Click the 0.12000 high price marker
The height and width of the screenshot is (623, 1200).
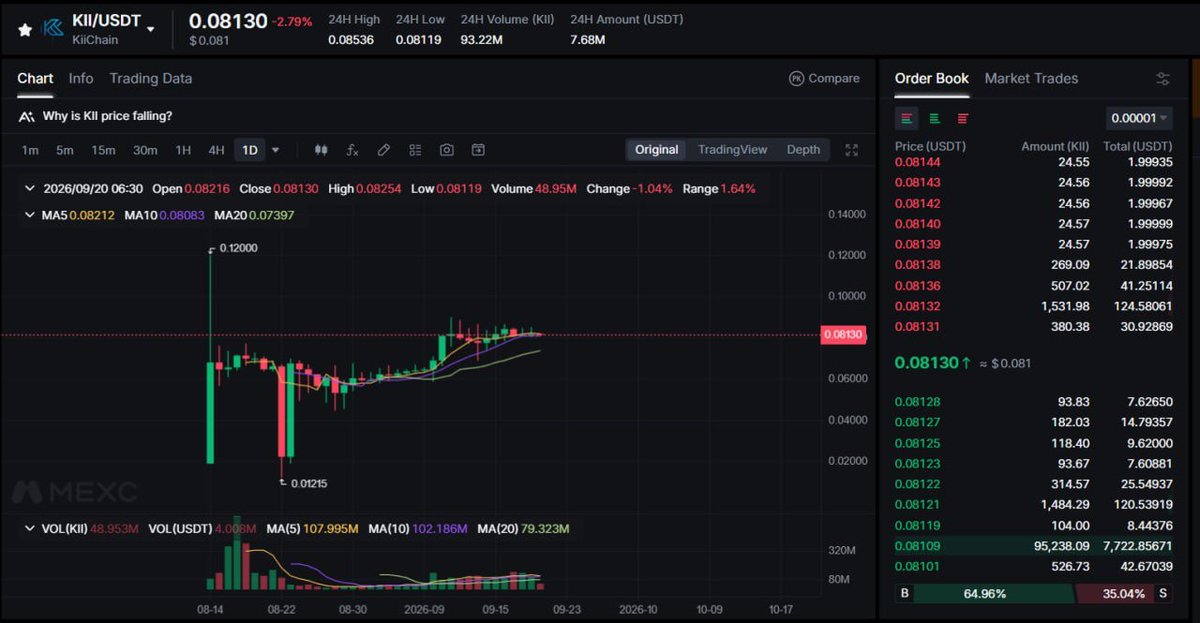tap(239, 248)
